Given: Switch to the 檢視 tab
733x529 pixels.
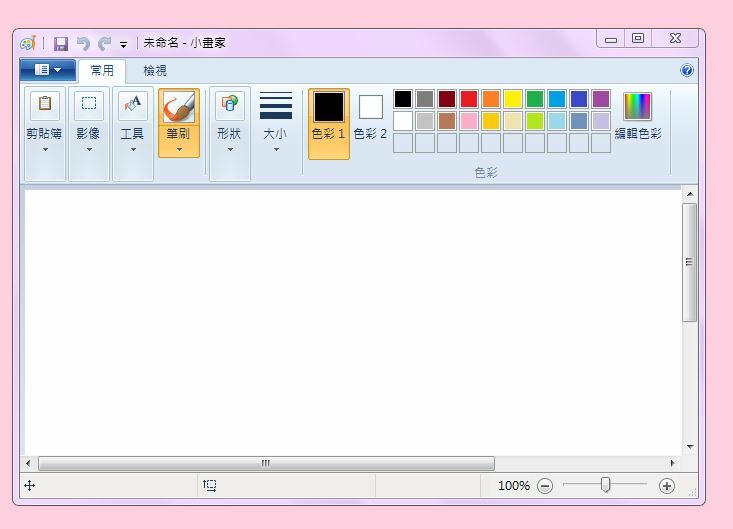Looking at the screenshot, I should pyautogui.click(x=155, y=71).
